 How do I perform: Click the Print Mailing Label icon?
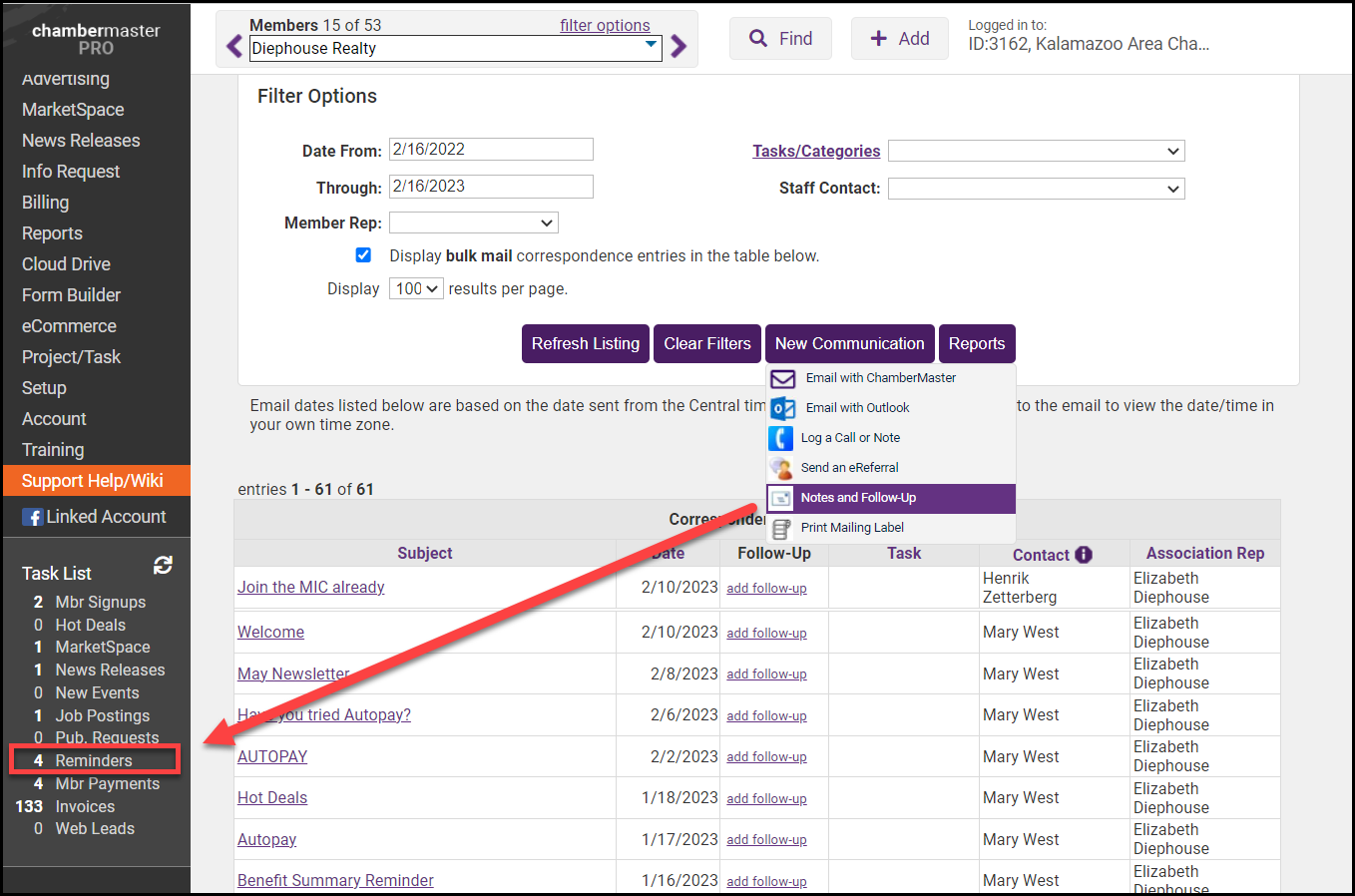(781, 528)
